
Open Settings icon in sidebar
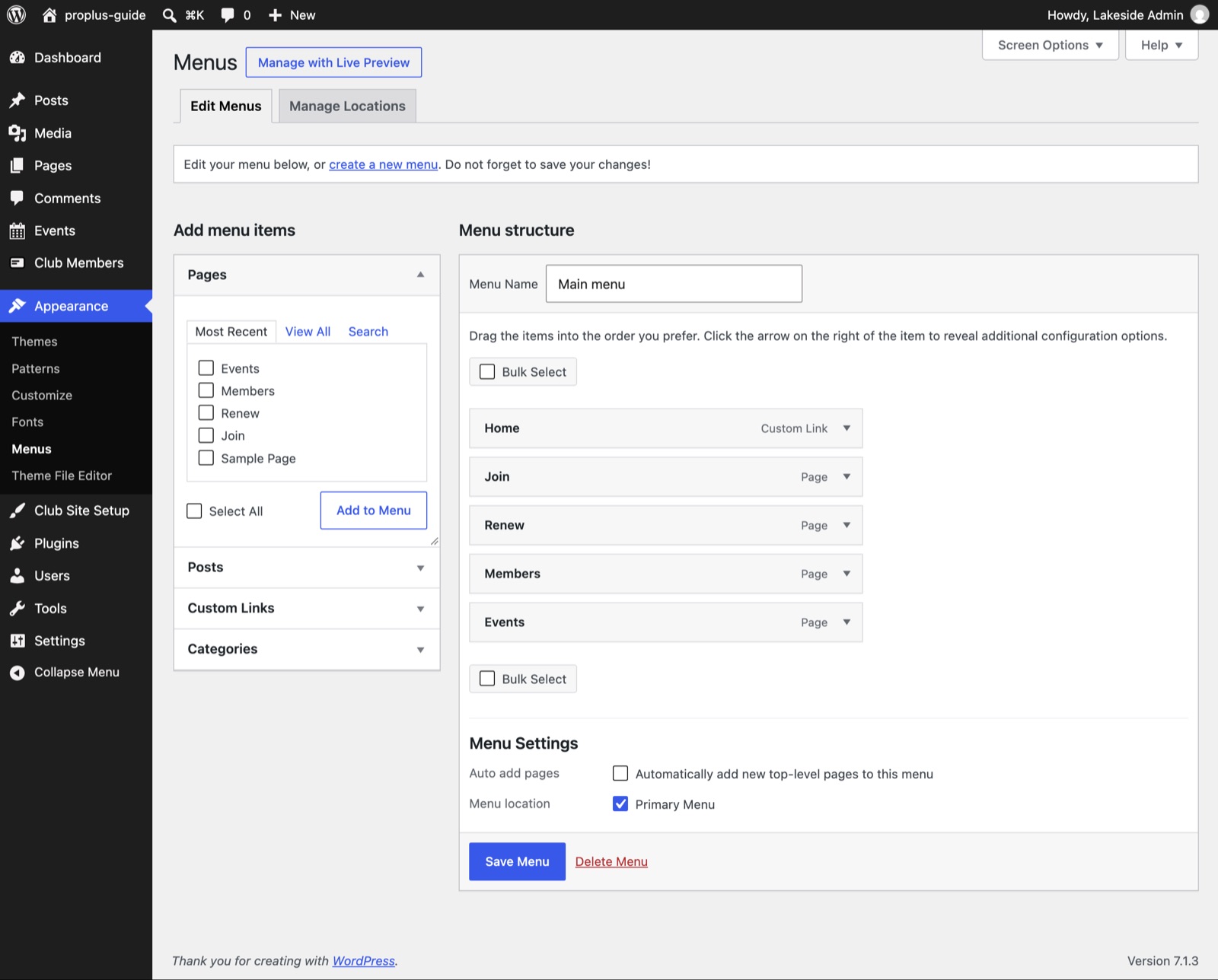click(x=18, y=641)
